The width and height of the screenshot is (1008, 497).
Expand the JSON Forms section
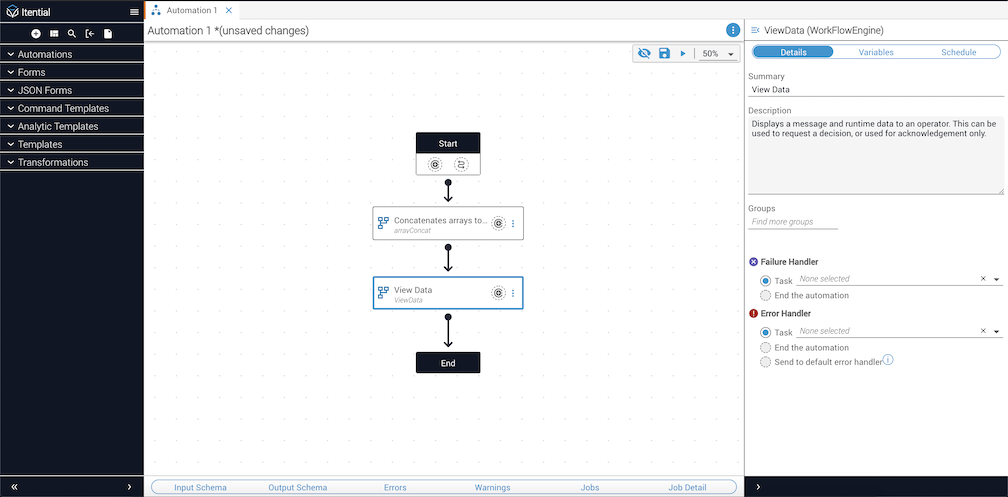[72, 90]
